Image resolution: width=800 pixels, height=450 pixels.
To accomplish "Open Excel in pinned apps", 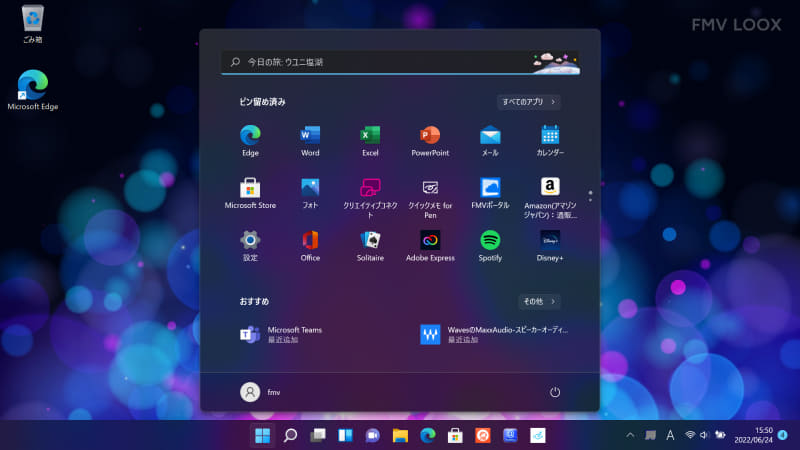I will (370, 141).
